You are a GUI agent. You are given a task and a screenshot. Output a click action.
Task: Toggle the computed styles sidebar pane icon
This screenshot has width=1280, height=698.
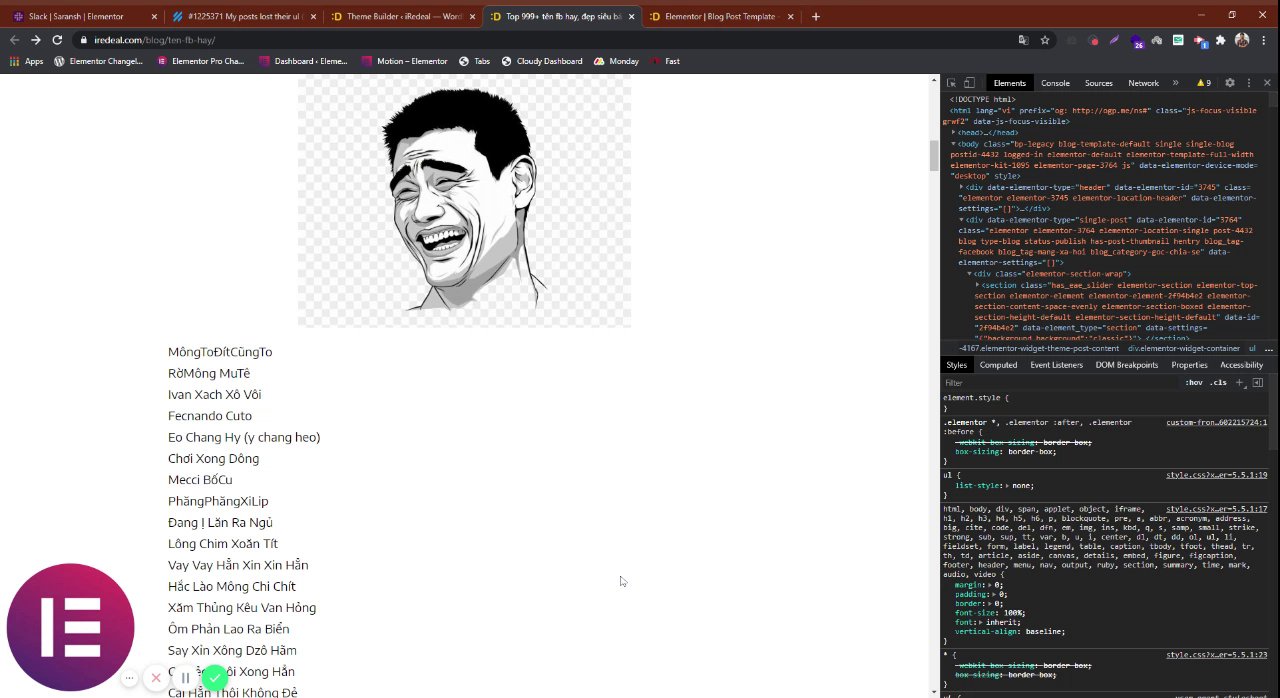(1258, 382)
